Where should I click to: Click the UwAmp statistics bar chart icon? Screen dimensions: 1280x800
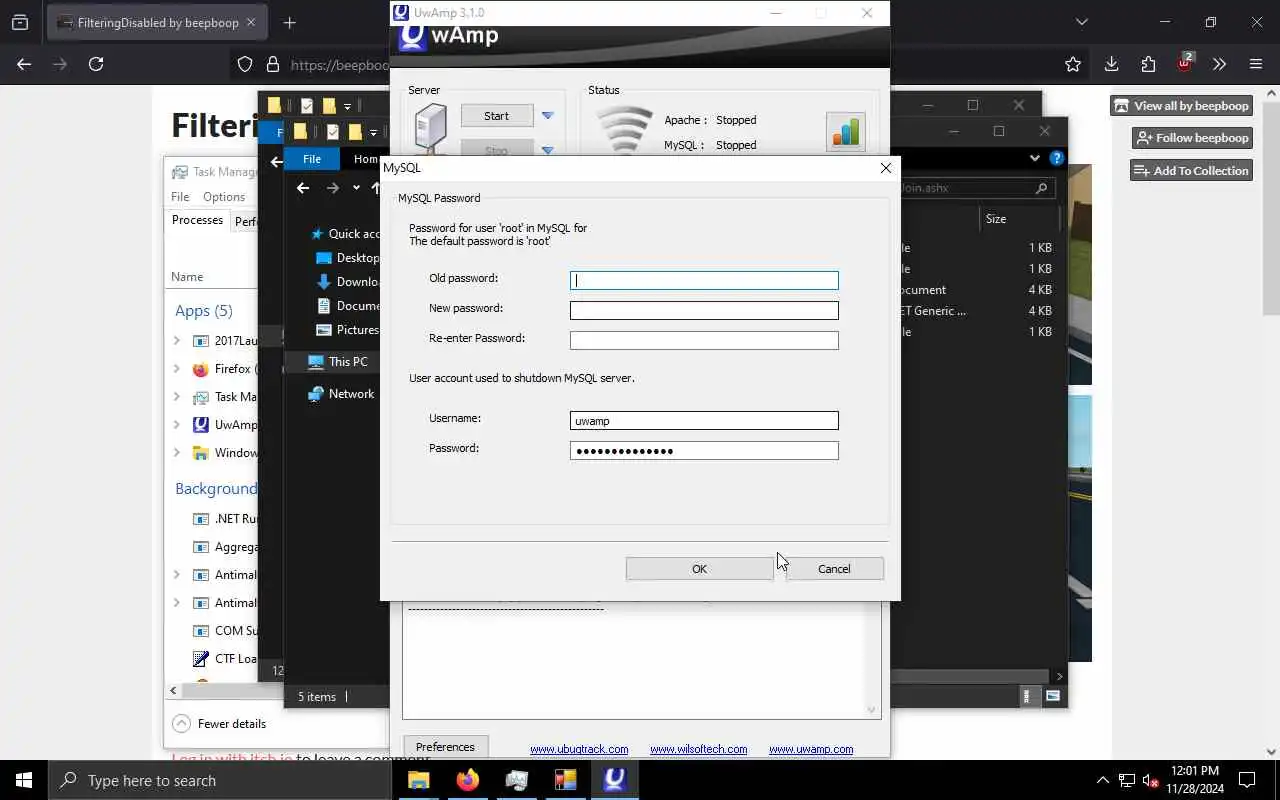845,132
